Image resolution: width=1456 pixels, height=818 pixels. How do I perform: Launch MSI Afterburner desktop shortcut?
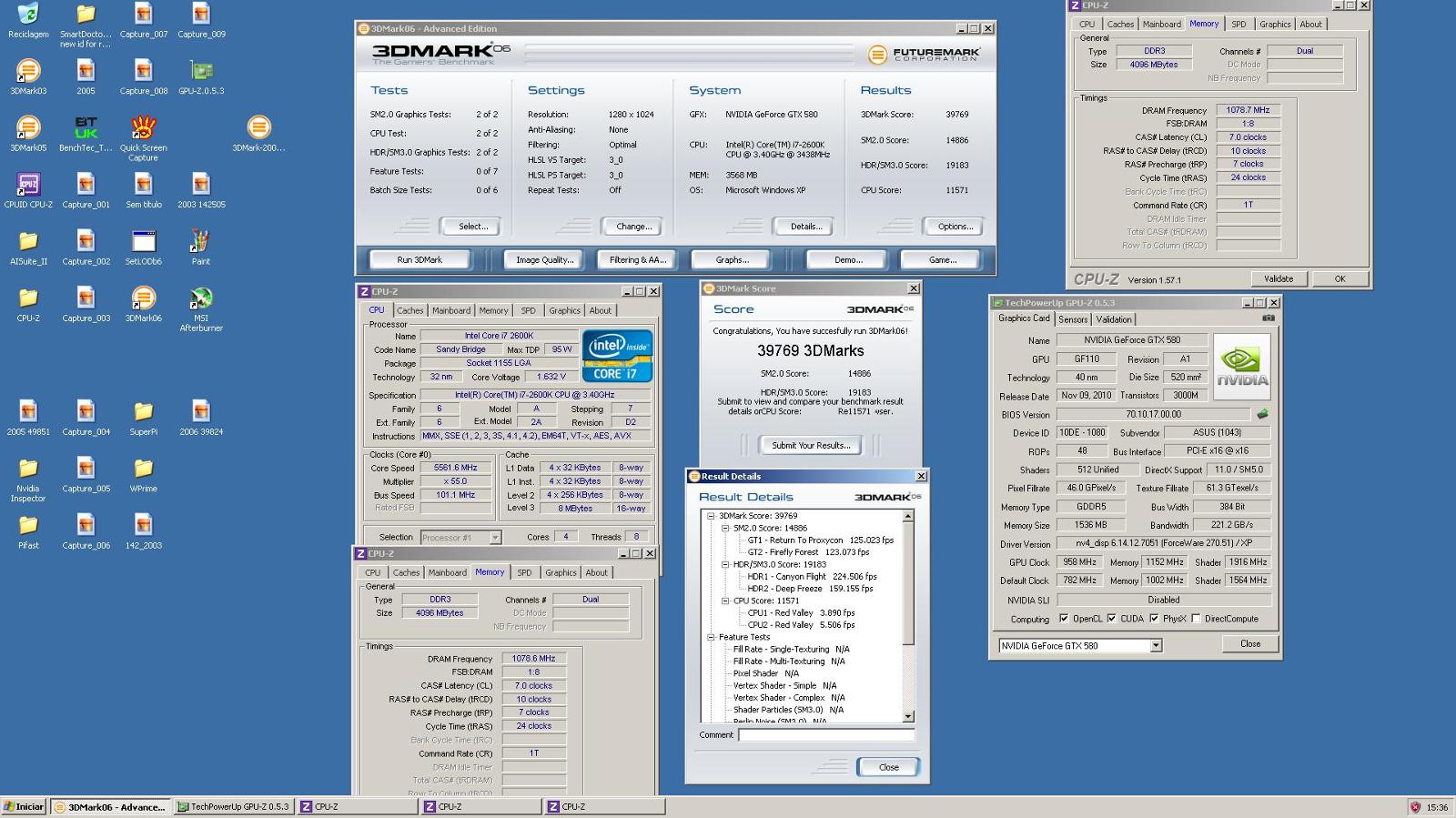coord(201,309)
